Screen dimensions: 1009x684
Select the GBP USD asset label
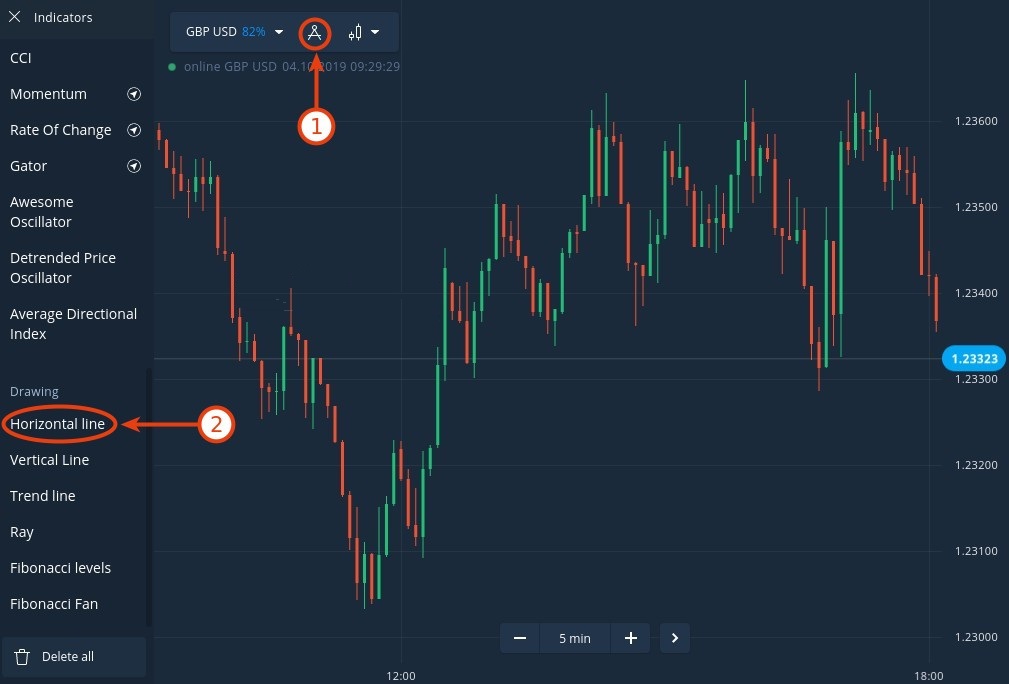coord(211,32)
